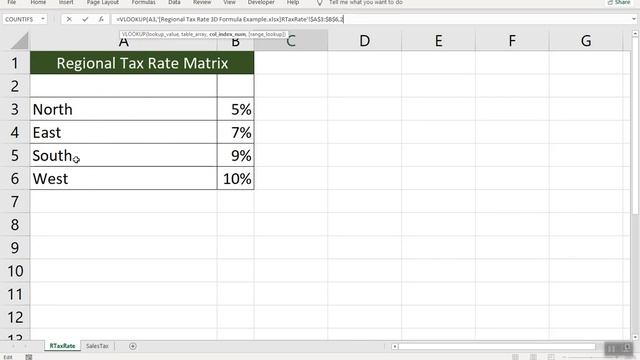This screenshot has width=640, height=360.
Task: Open the Name Box dropdown arrow
Action: coord(43,19)
